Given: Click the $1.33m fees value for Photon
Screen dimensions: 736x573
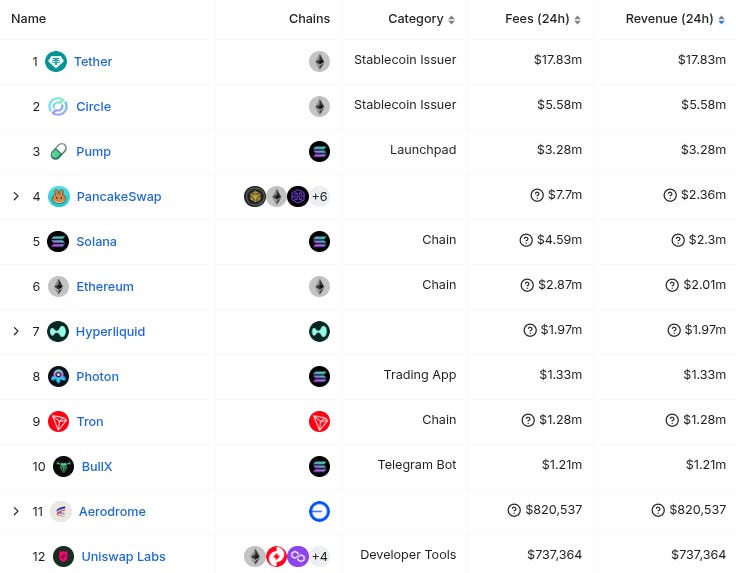Looking at the screenshot, I should (560, 374).
